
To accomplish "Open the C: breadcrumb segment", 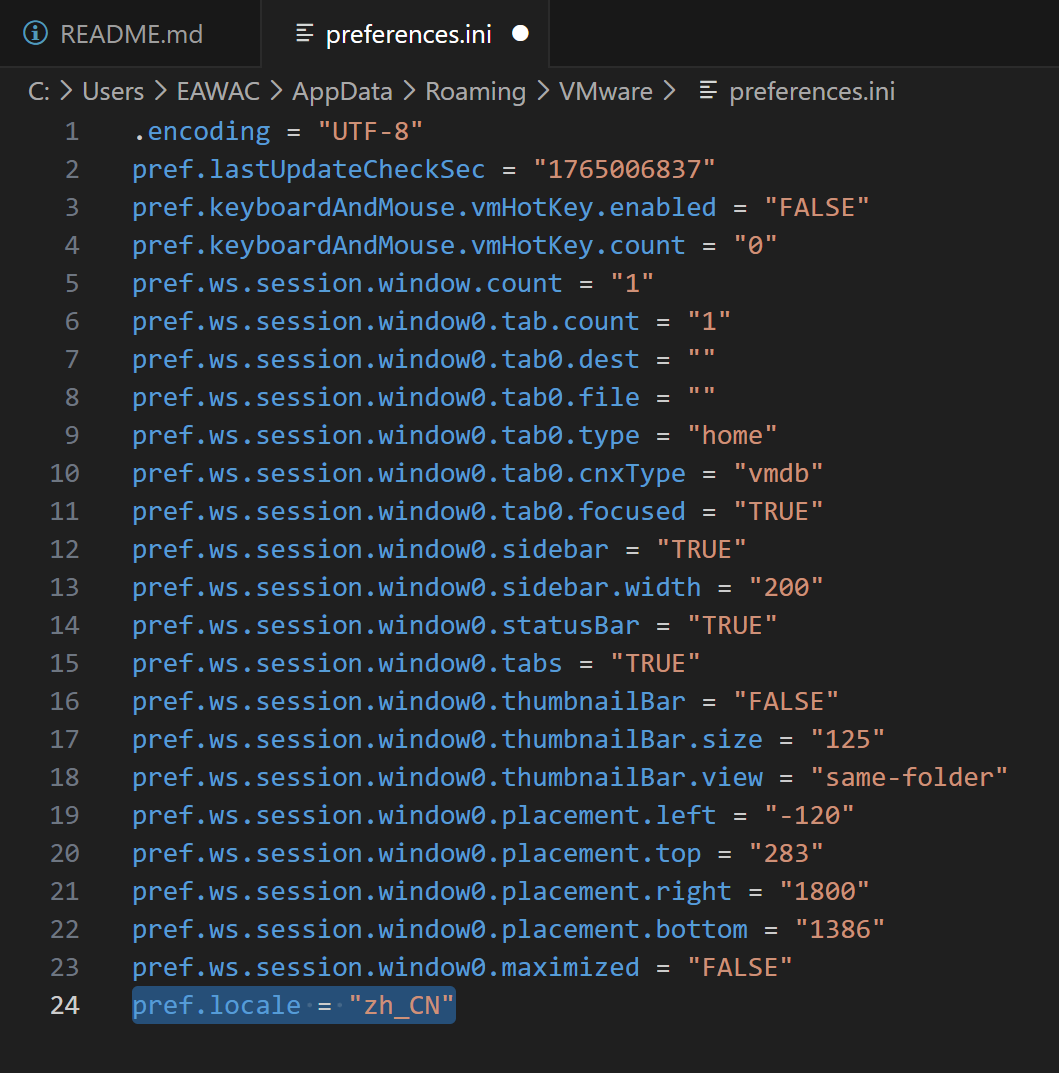I will pos(38,91).
